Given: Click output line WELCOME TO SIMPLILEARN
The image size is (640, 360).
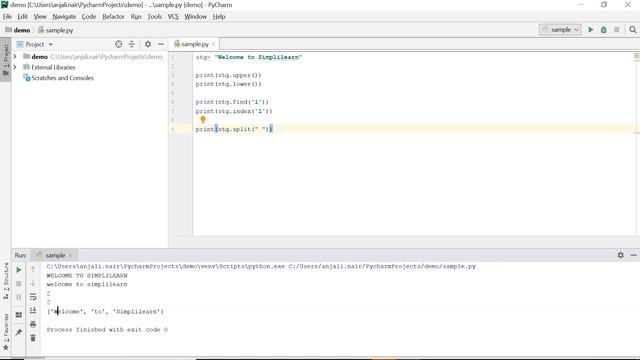Looking at the screenshot, I should [87, 276].
